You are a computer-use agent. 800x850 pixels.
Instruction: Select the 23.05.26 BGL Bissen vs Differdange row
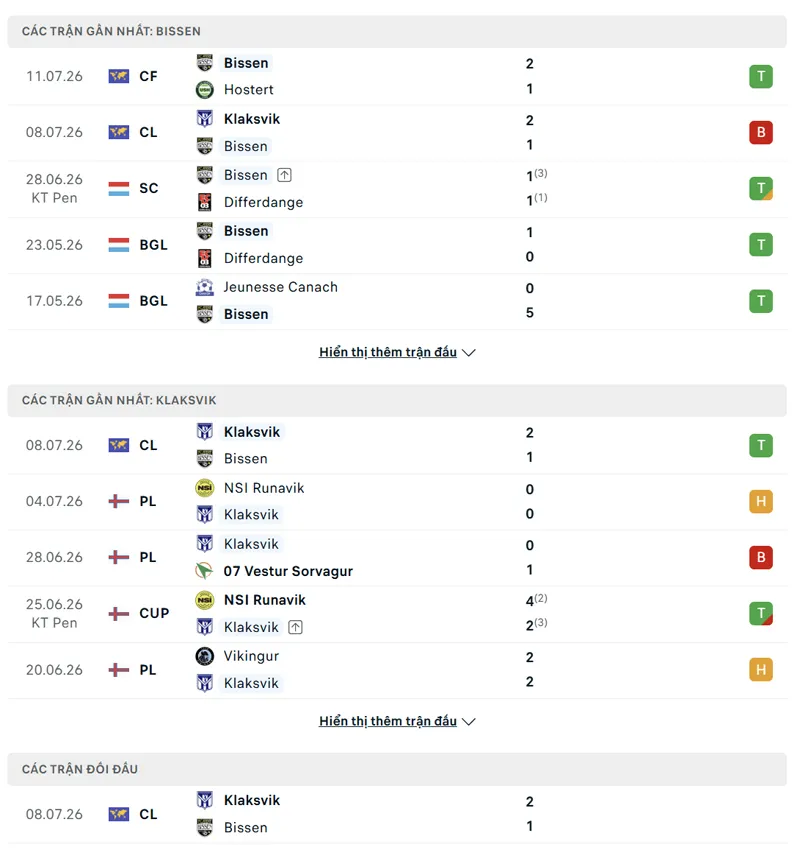coord(397,245)
